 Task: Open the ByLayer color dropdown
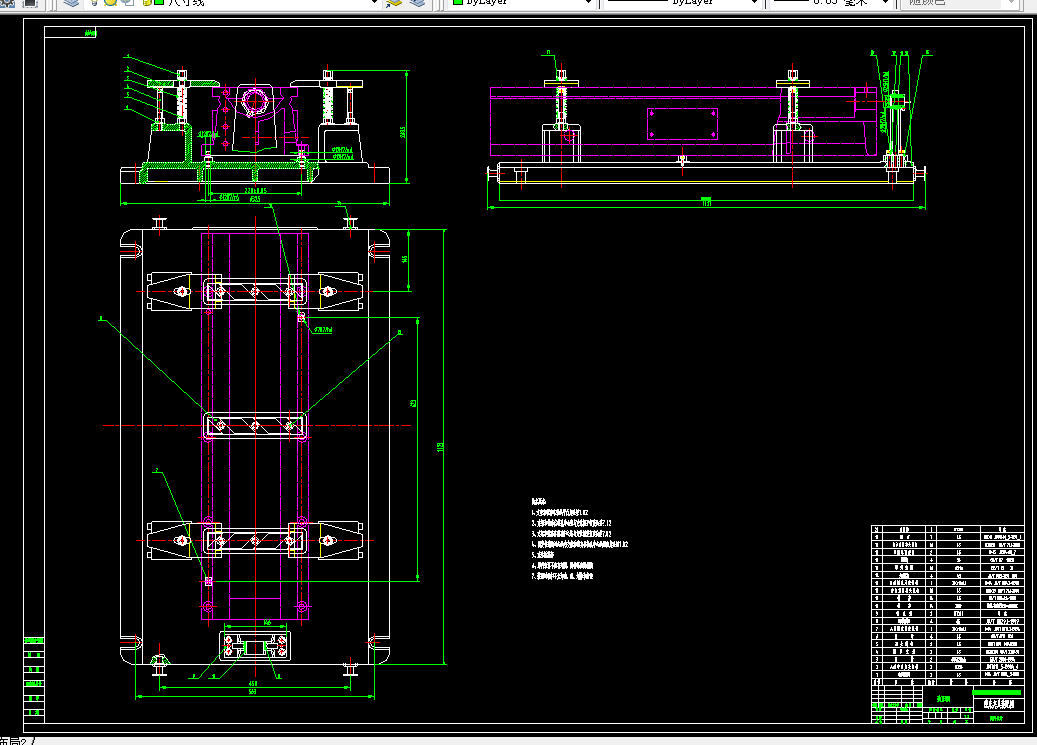click(x=521, y=3)
